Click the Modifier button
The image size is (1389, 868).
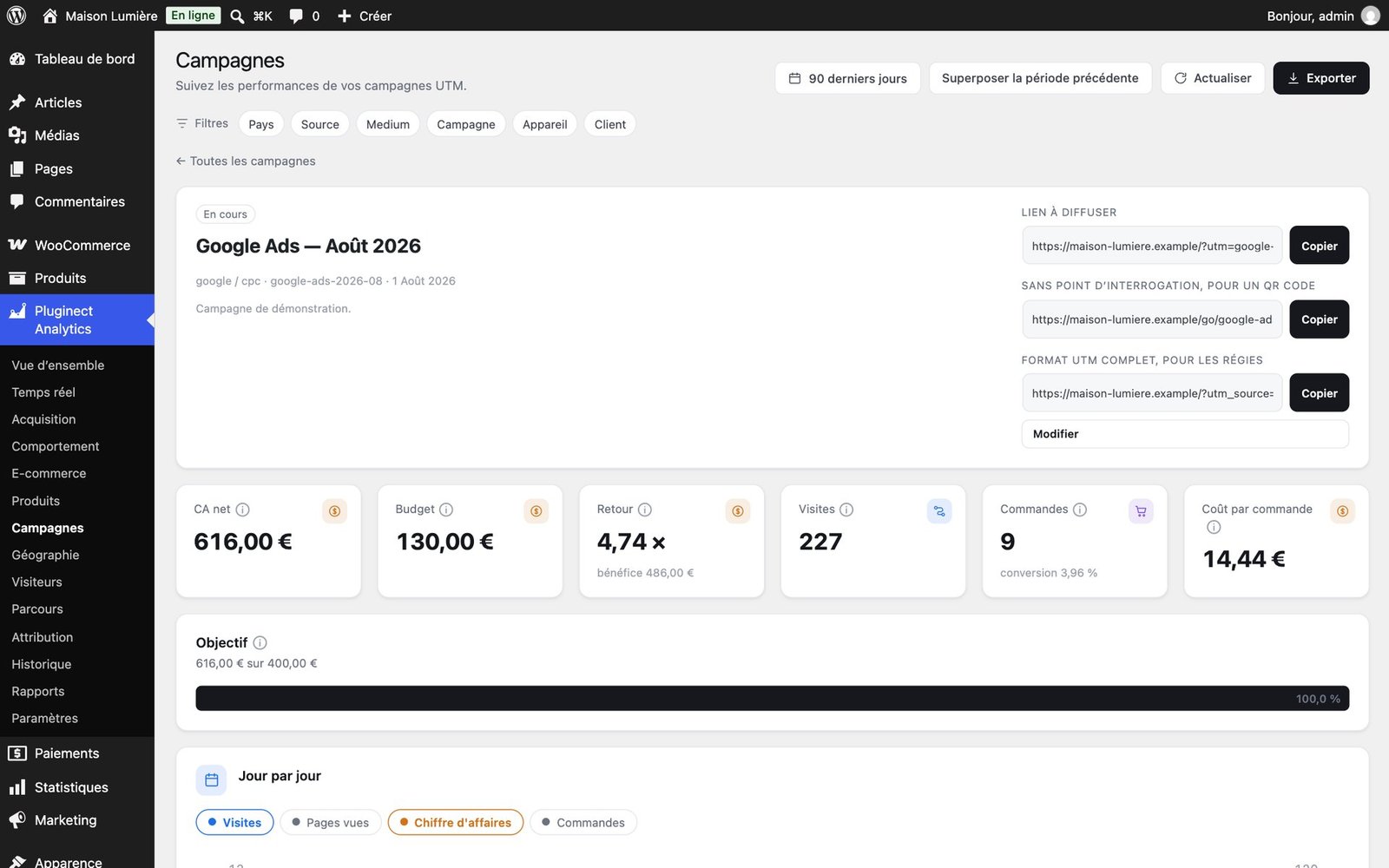tap(1185, 434)
